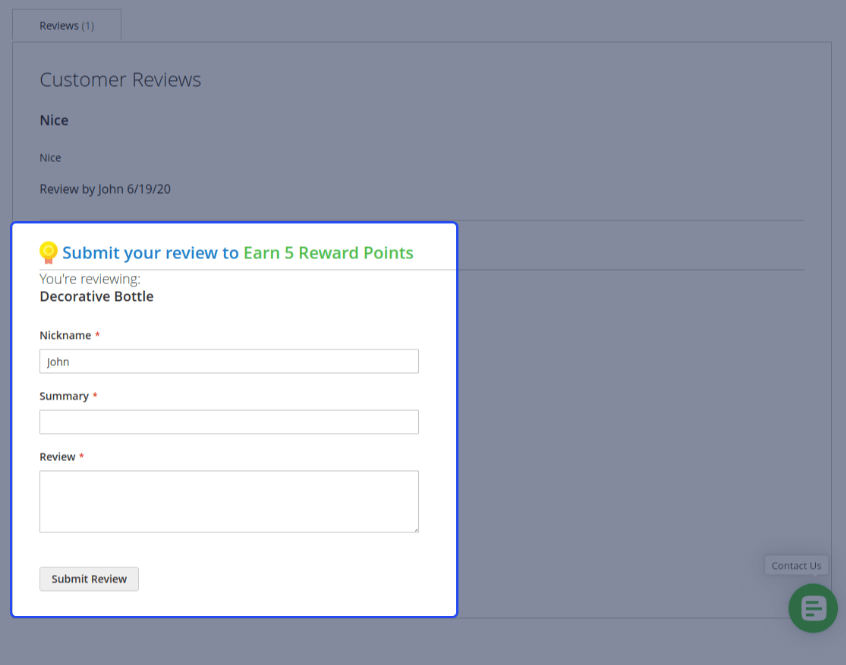Click the Submit Review button
The image size is (846, 665).
coord(89,579)
